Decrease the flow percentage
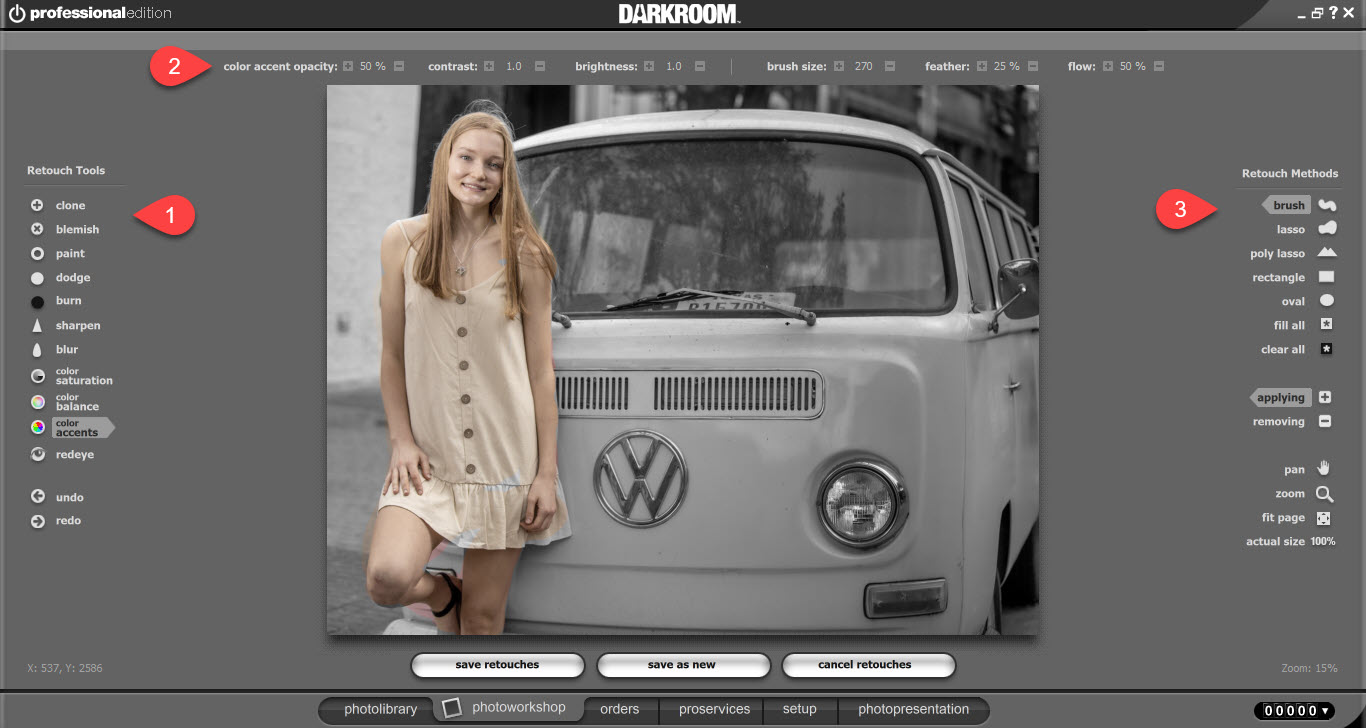The height and width of the screenshot is (728, 1366). point(1159,66)
